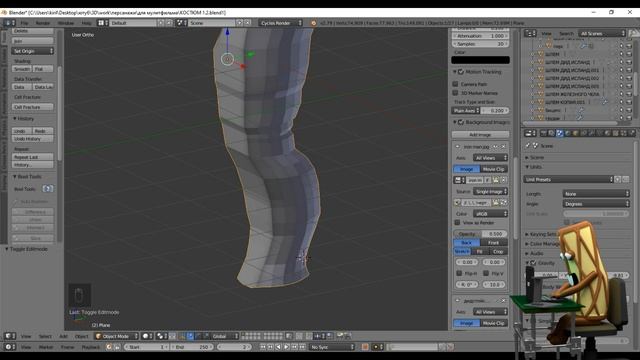Screen dimensions: 640x360
Task: Open the No Sync playback dropdown
Action: click(332, 347)
